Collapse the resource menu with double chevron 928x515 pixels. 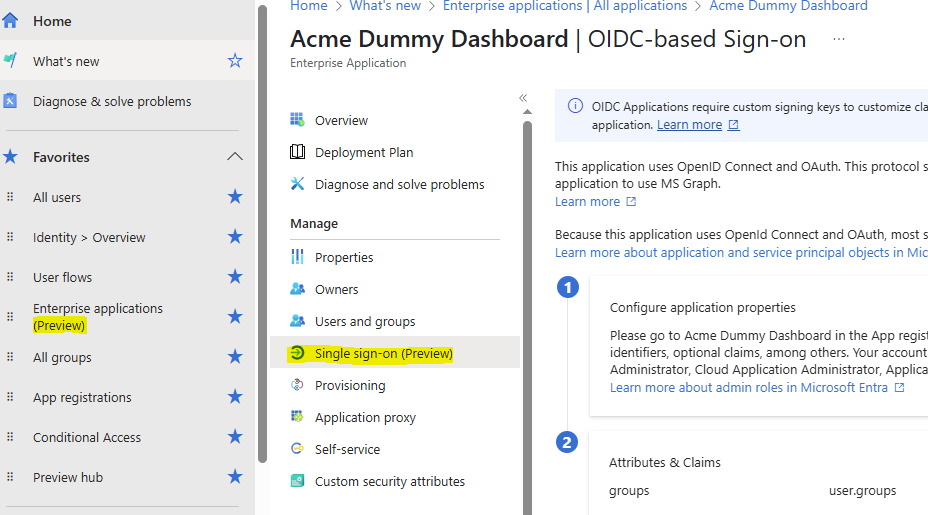click(523, 98)
